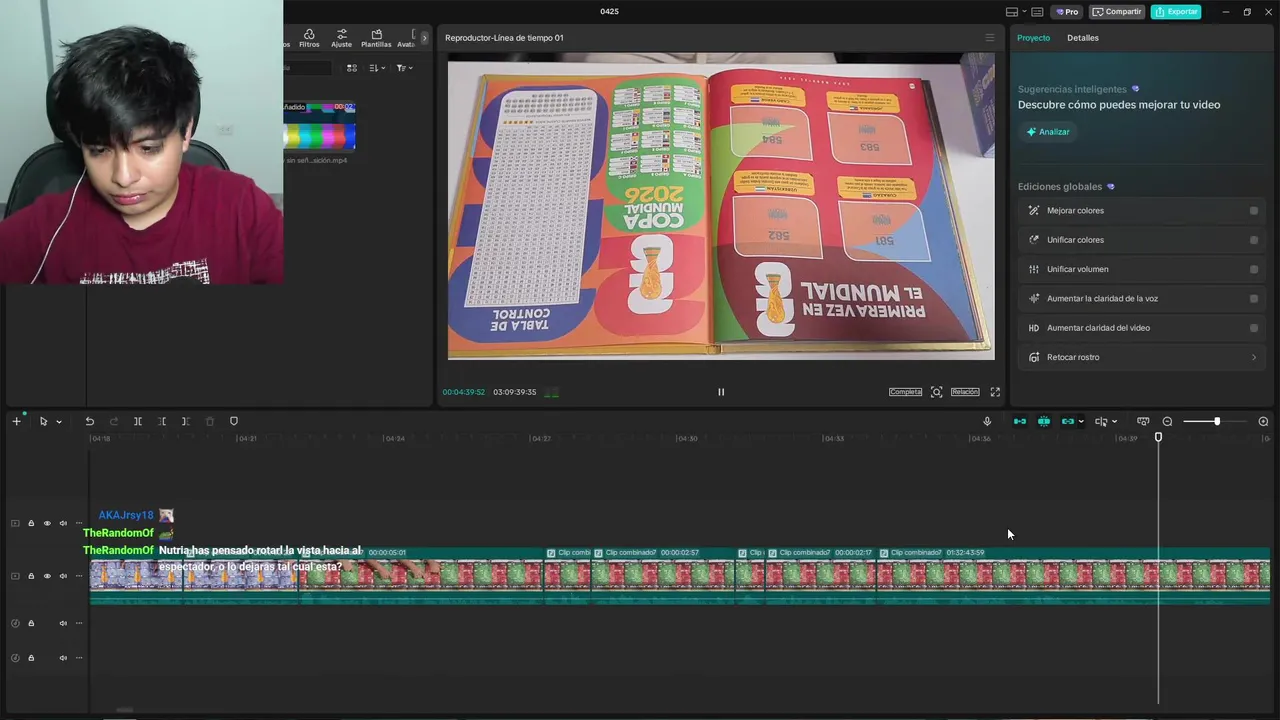Lock the first overlay video track
This screenshot has height=720, width=1280.
coord(31,523)
